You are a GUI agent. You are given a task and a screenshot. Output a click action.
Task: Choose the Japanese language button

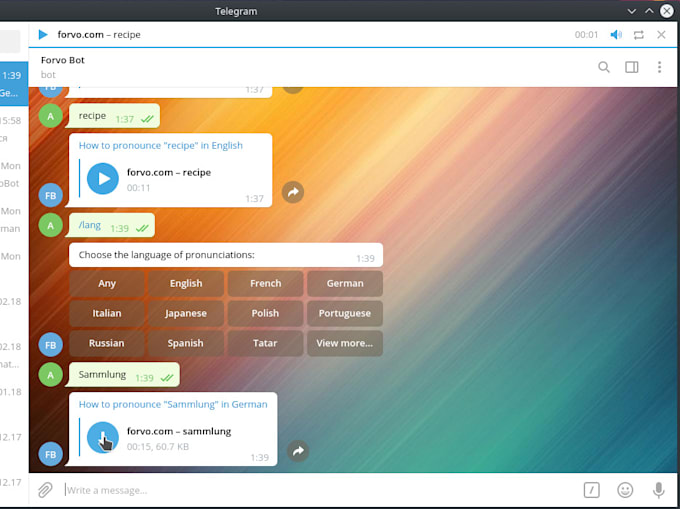186,313
